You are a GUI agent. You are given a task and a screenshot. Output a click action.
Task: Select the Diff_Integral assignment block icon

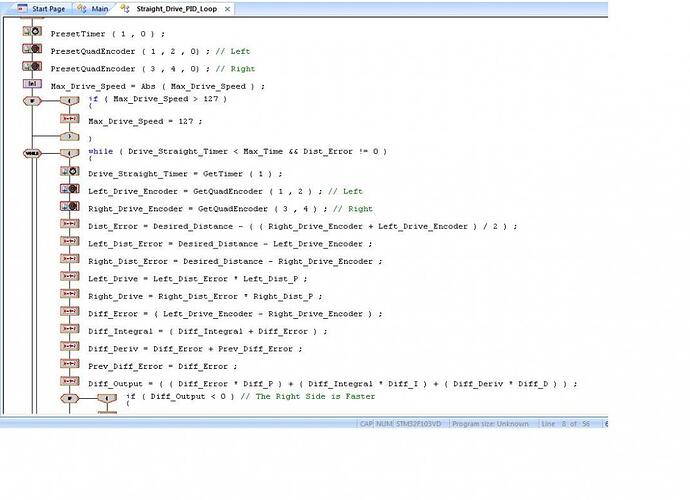pos(70,329)
